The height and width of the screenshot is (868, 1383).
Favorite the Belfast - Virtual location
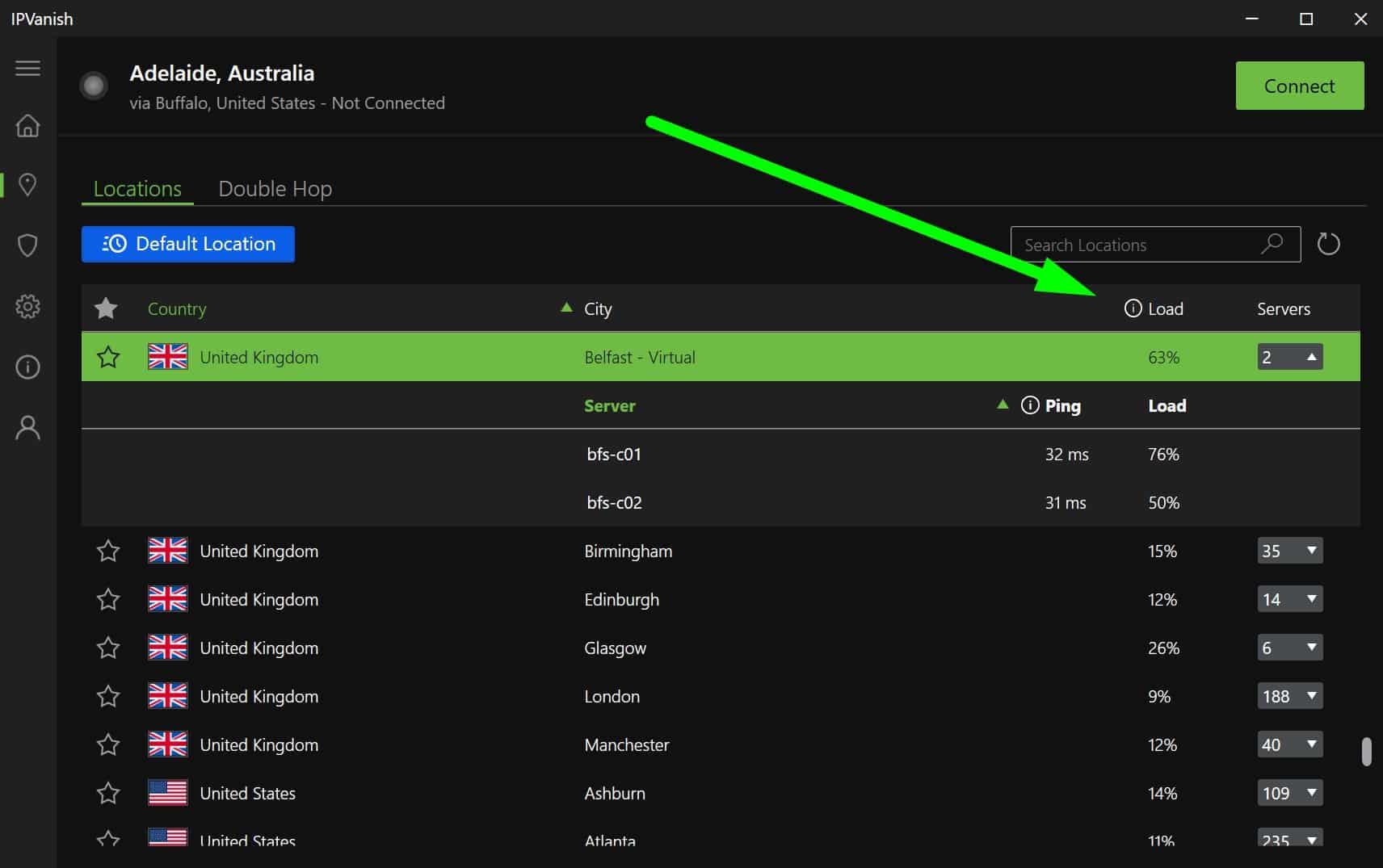[x=108, y=357]
